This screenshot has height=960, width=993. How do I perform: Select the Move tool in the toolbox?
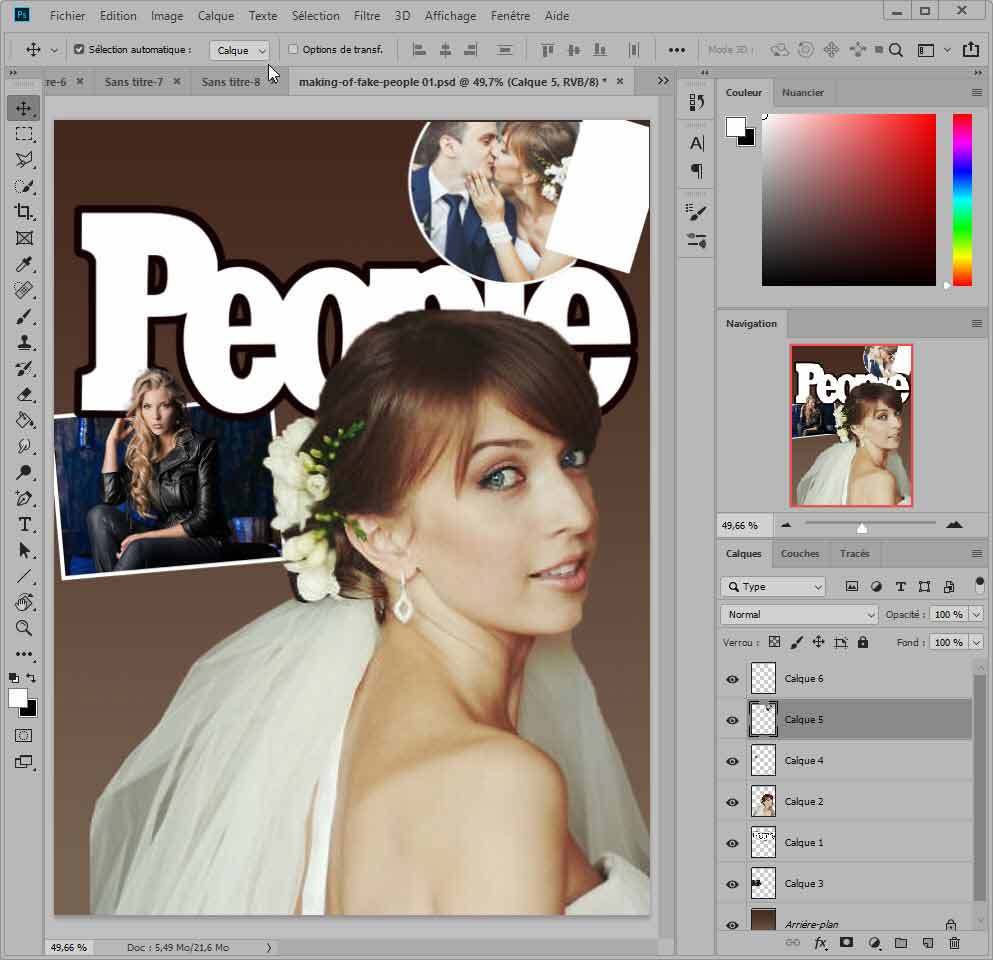[24, 108]
